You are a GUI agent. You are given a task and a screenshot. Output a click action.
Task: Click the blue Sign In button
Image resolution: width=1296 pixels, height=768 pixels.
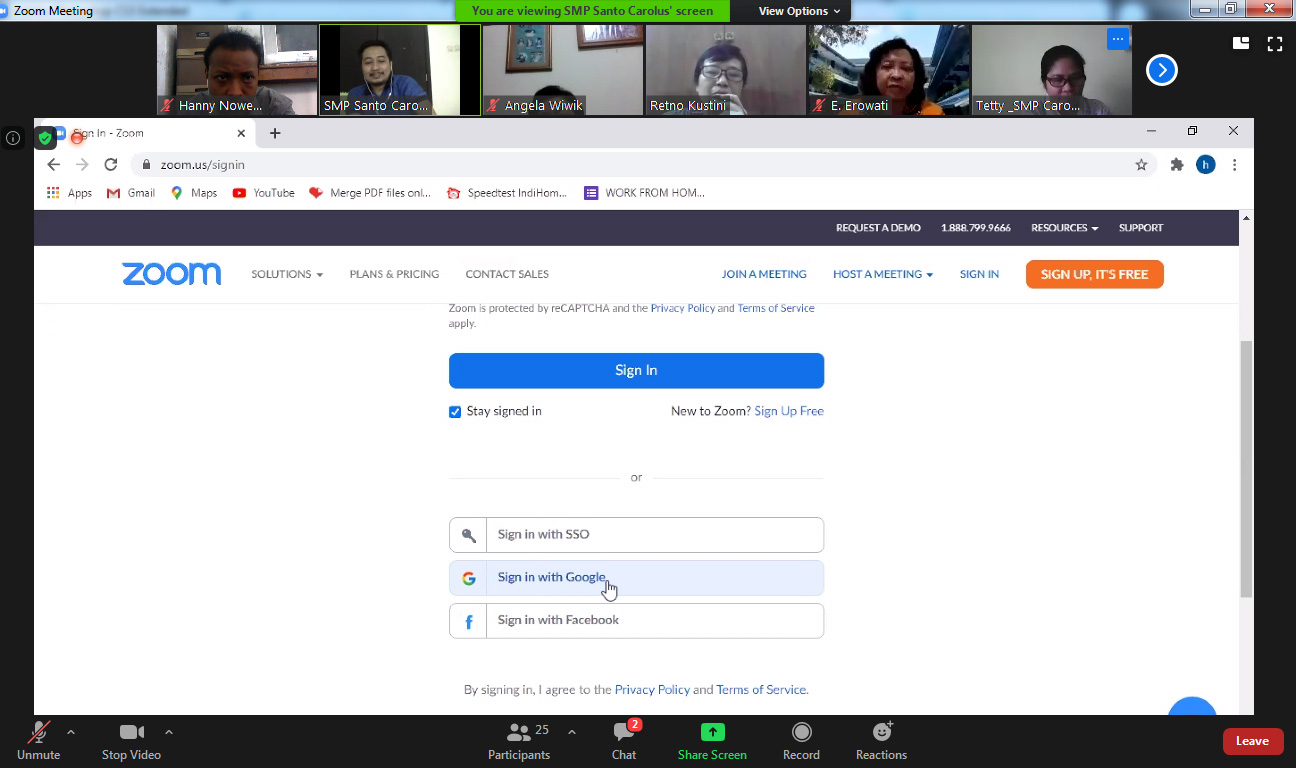click(636, 370)
